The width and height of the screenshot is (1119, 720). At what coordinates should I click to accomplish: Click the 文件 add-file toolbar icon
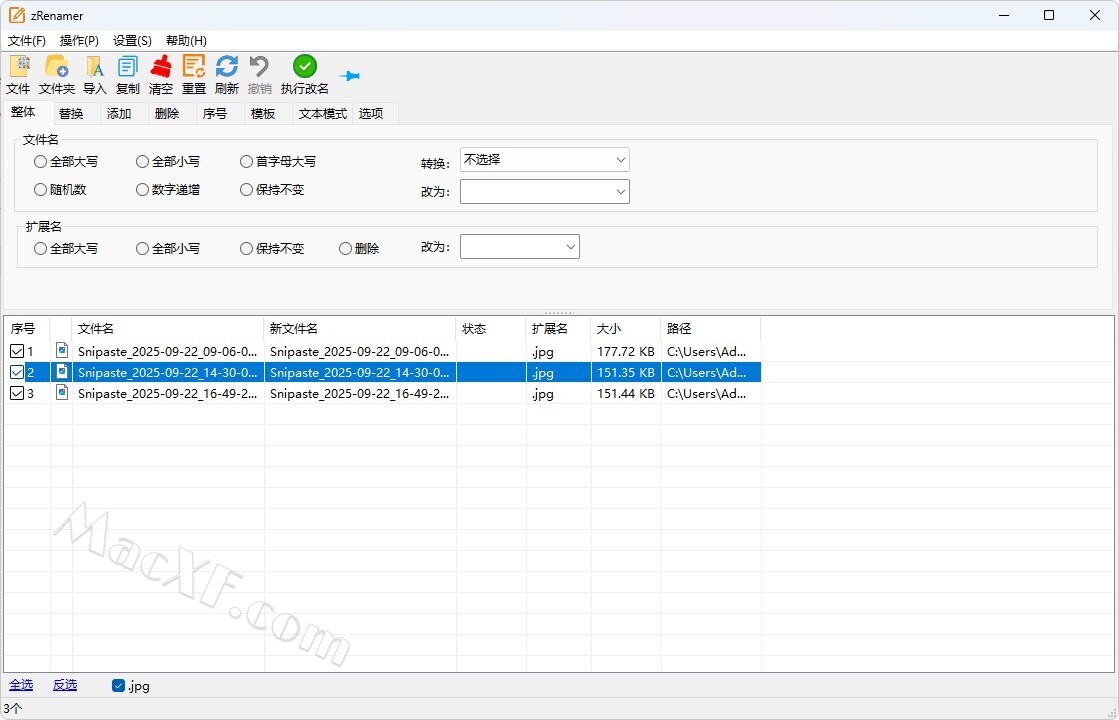[x=18, y=67]
